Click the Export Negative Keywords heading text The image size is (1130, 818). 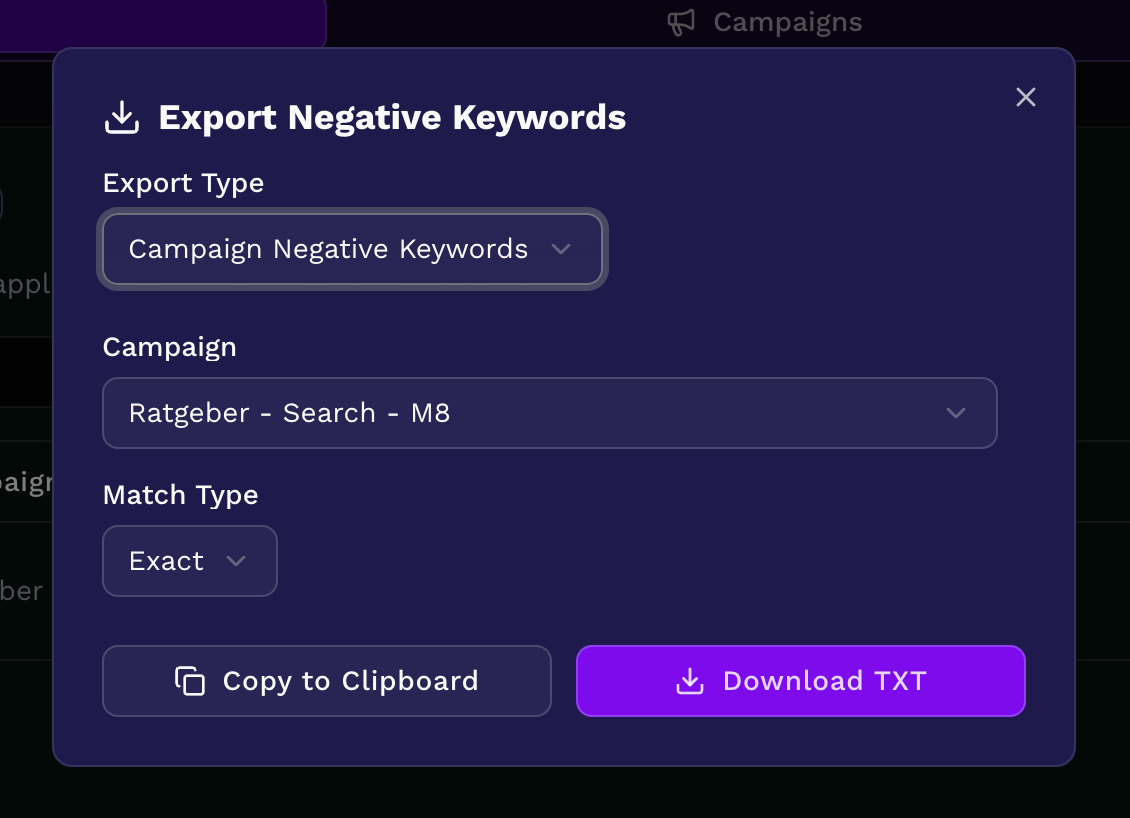coord(392,118)
